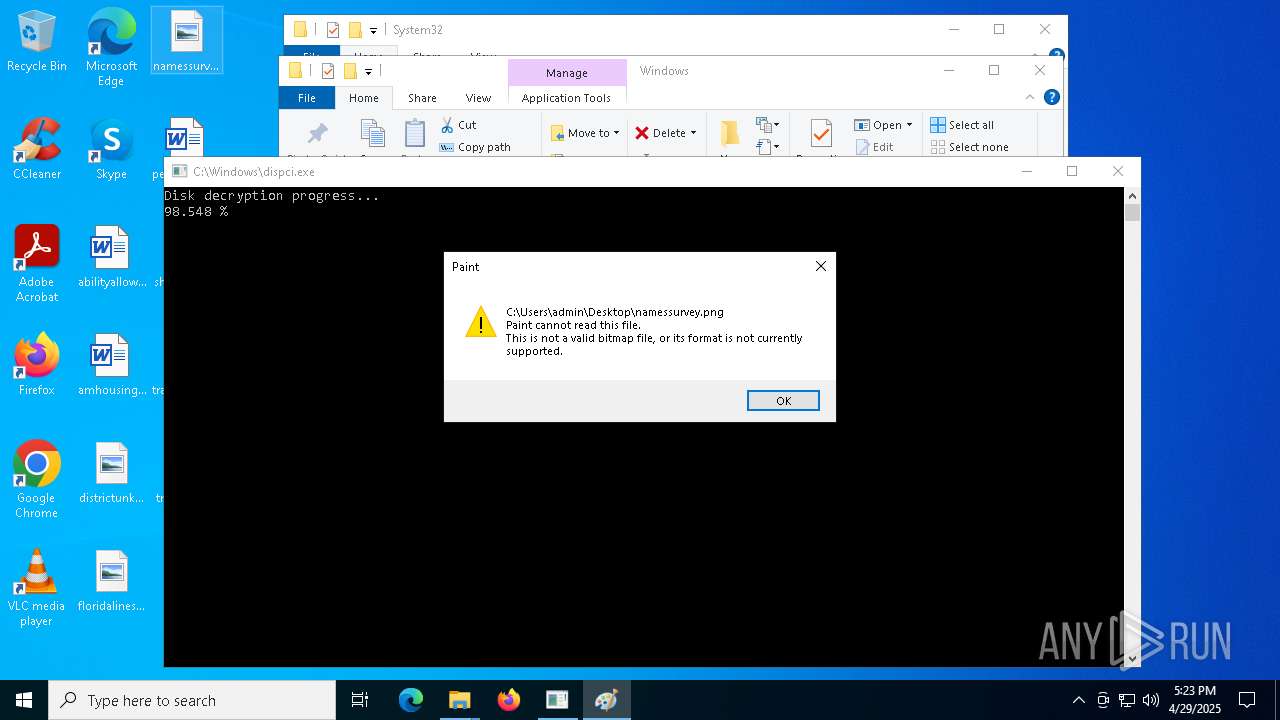The width and height of the screenshot is (1280, 720).
Task: Open VLC media player shortcut
Action: pos(37,588)
